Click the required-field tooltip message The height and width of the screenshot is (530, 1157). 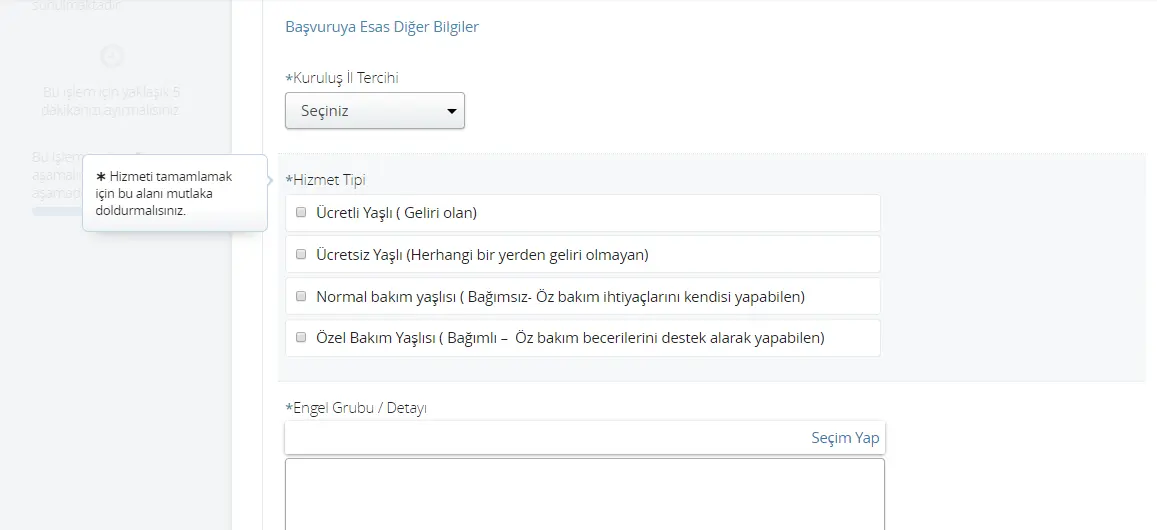(x=170, y=193)
